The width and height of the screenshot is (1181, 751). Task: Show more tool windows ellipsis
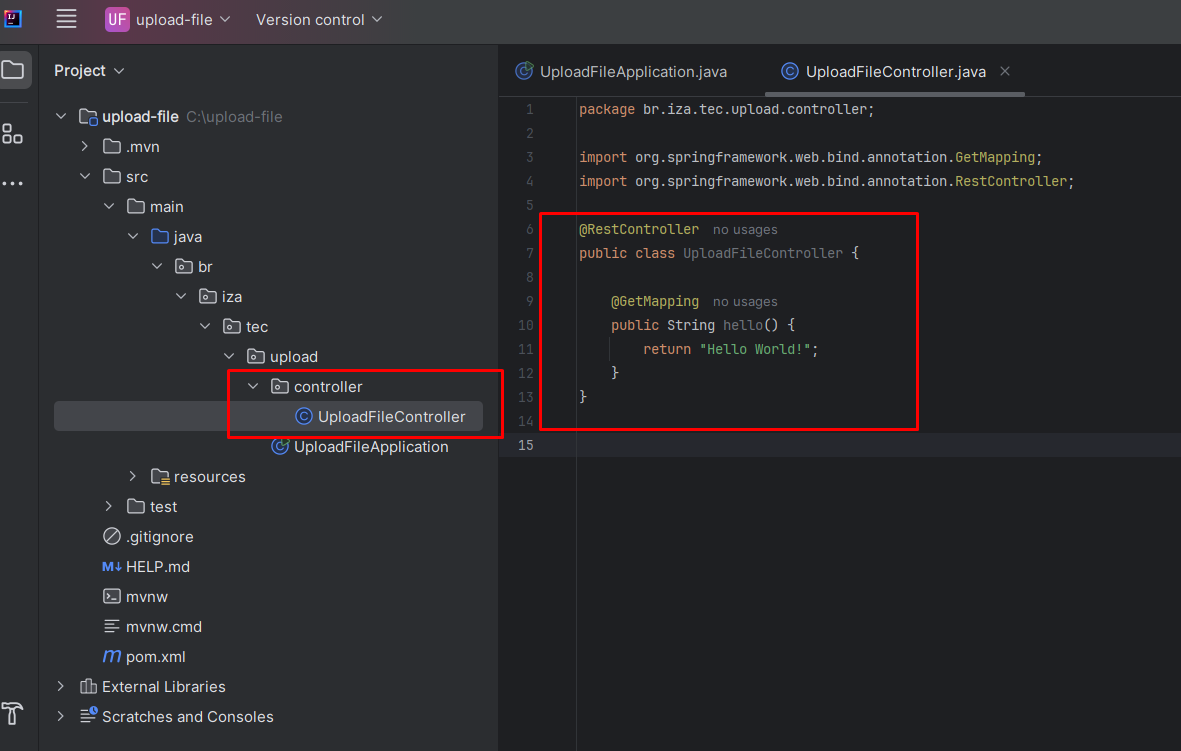12,183
